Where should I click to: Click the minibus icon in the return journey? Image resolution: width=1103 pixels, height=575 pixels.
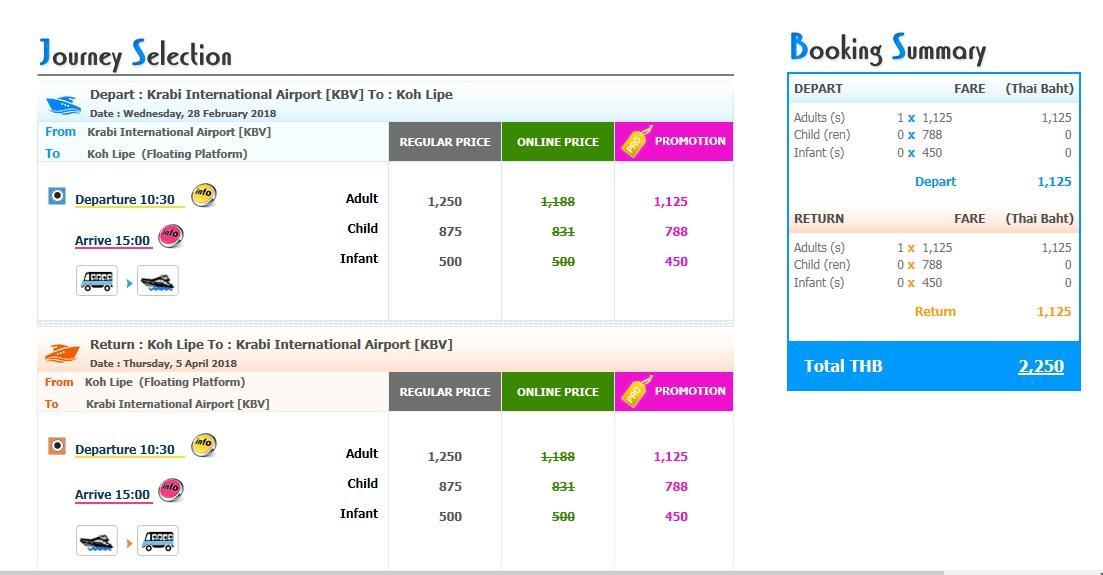point(158,541)
